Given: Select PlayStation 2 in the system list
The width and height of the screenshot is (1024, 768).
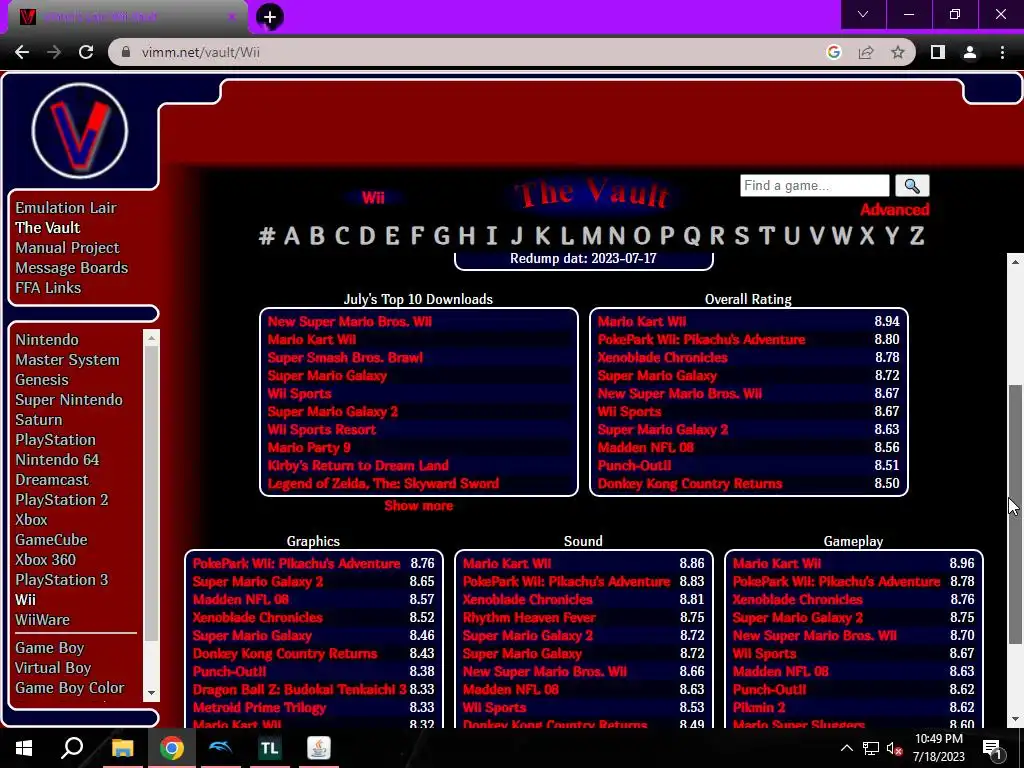Looking at the screenshot, I should (62, 500).
